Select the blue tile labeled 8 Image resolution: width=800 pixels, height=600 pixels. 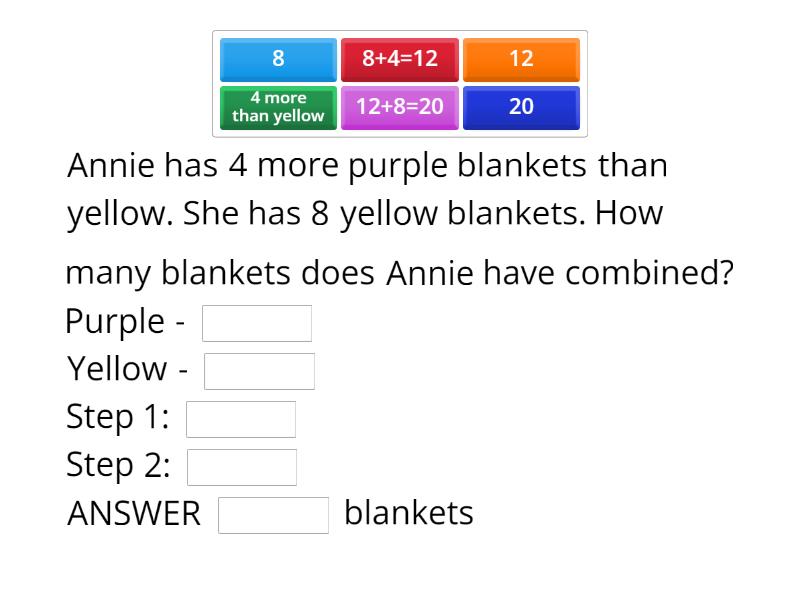point(277,59)
